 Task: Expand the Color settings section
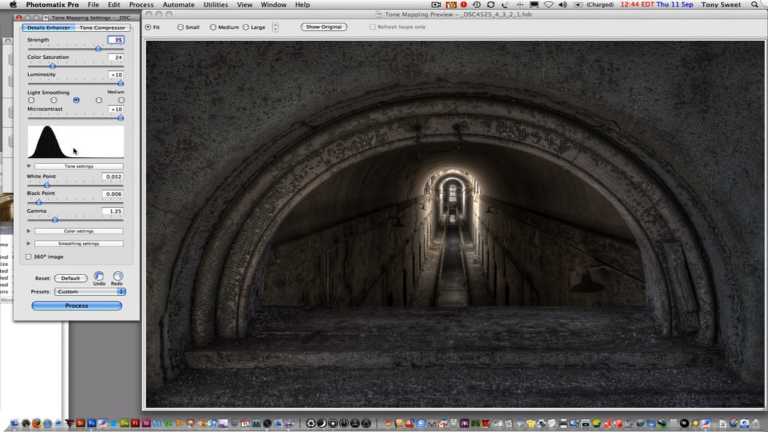pyautogui.click(x=28, y=231)
